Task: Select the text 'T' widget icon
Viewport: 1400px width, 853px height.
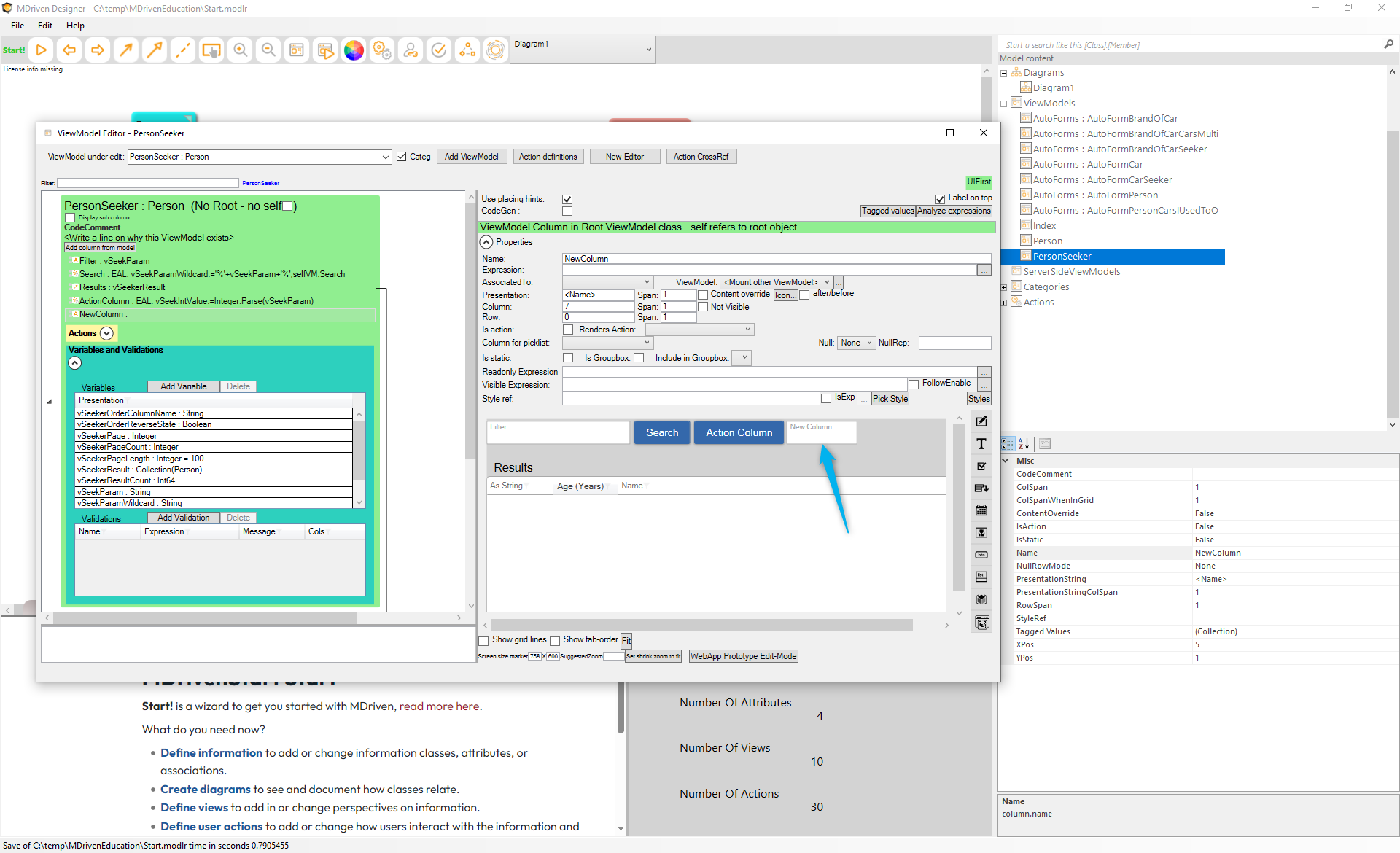Action: coord(981,444)
